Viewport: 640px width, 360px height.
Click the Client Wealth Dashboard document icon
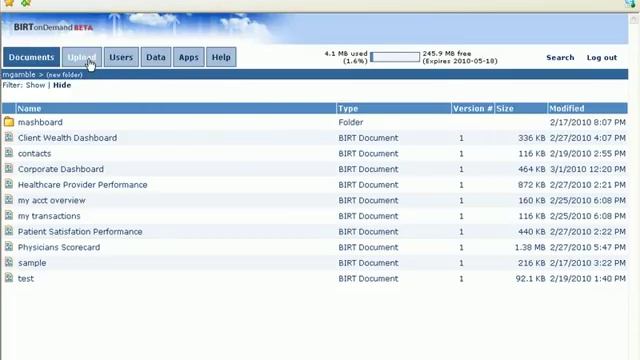[9, 137]
